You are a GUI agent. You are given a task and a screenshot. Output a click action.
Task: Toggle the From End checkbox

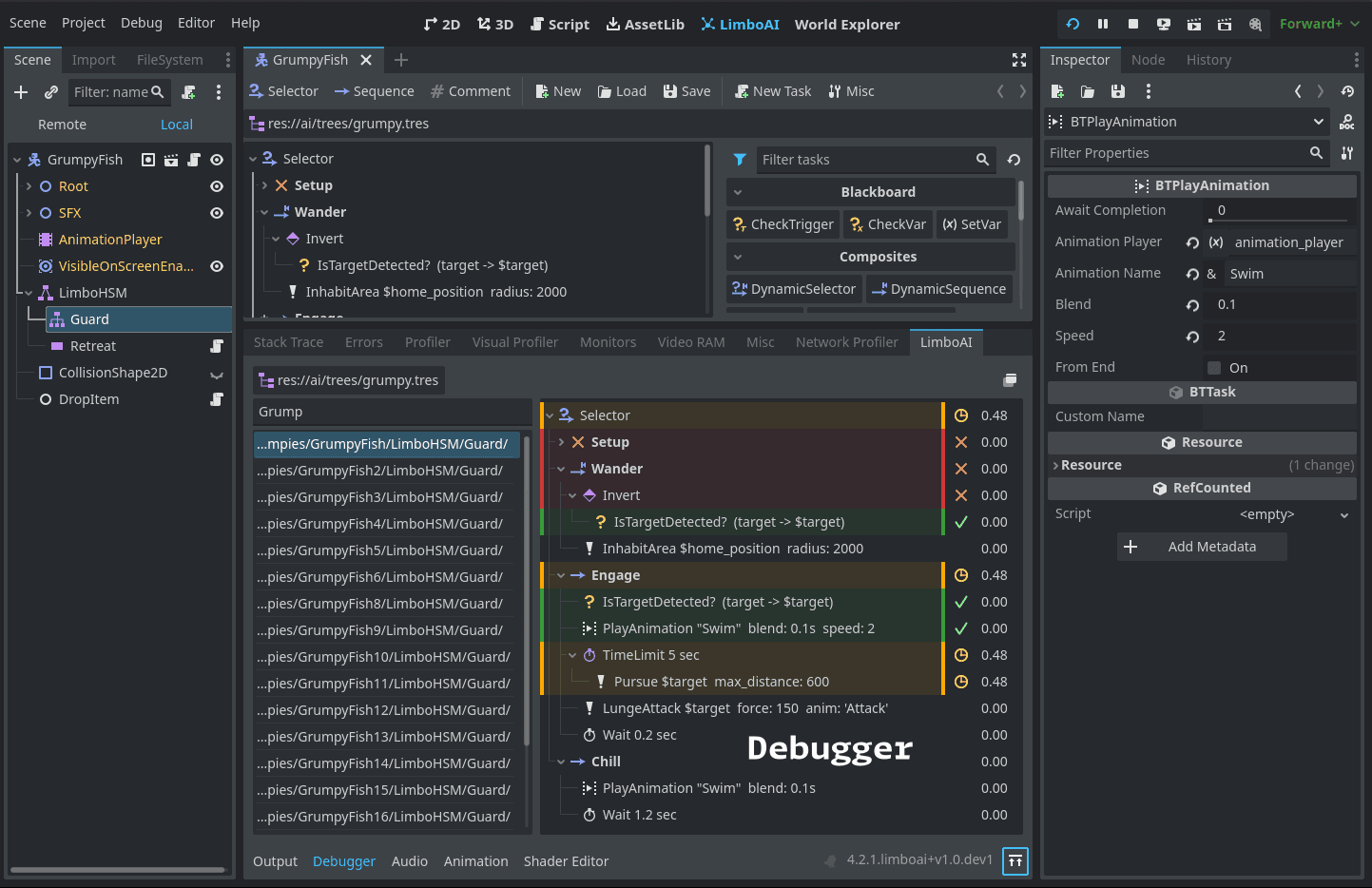[1214, 367]
